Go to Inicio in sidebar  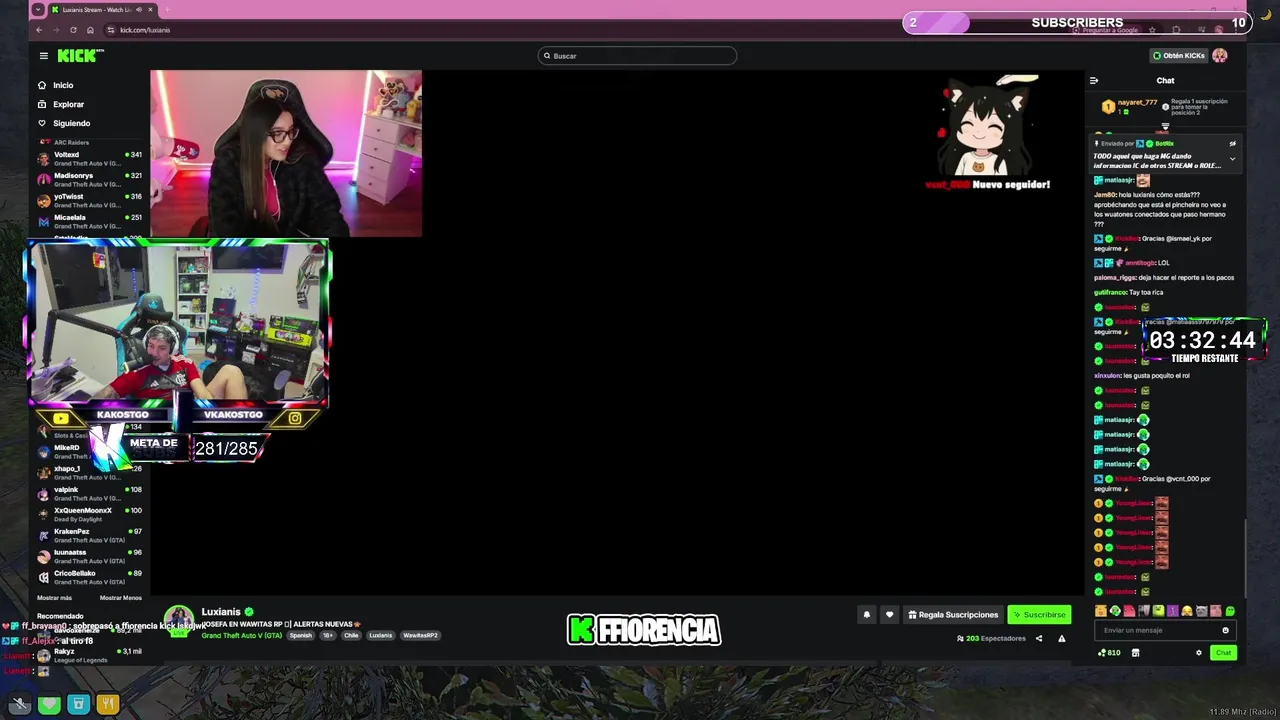56,85
